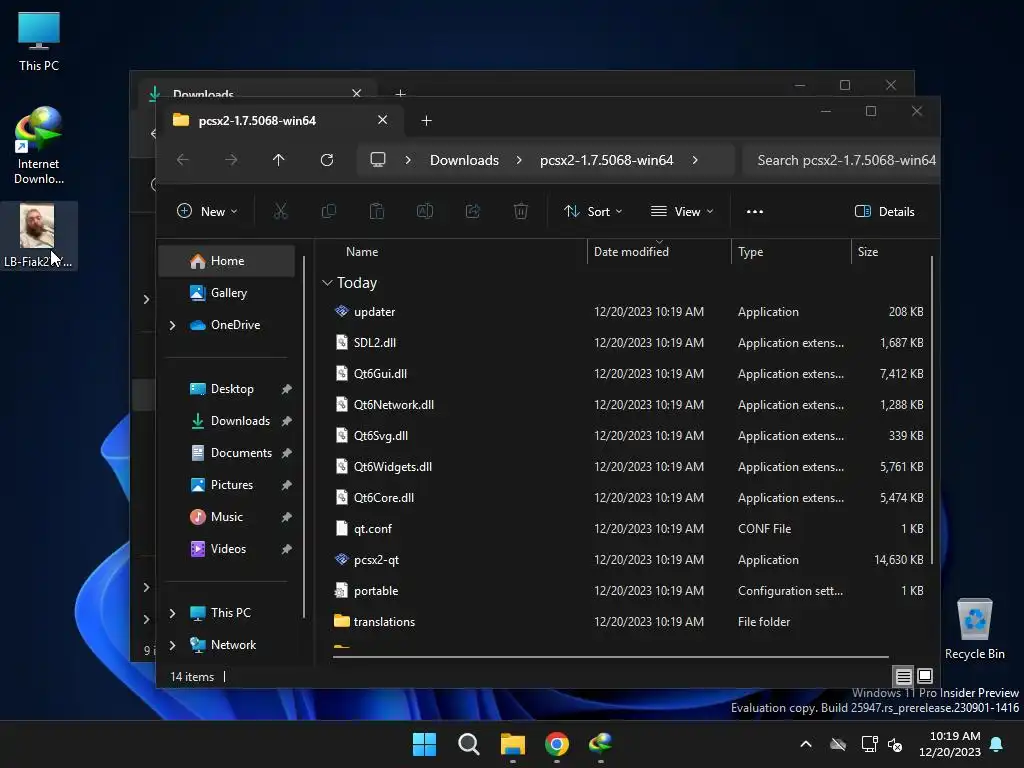The width and height of the screenshot is (1024, 768).
Task: Click the Rename icon in toolbar
Action: point(424,211)
